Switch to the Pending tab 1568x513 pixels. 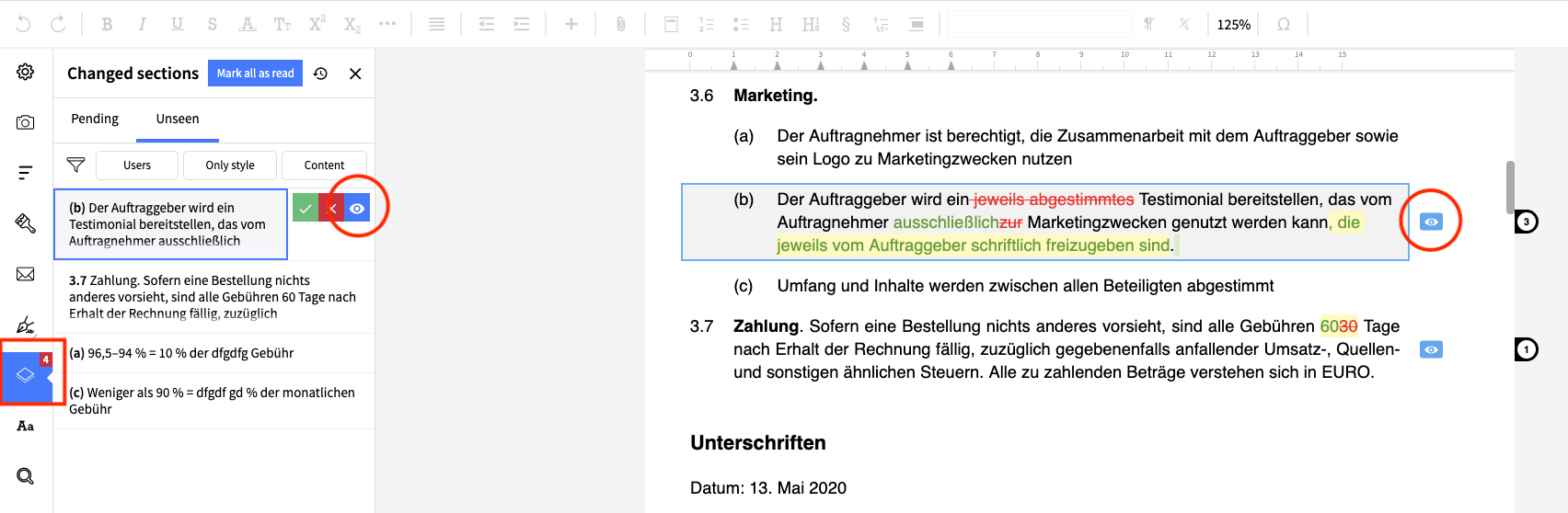coord(95,120)
